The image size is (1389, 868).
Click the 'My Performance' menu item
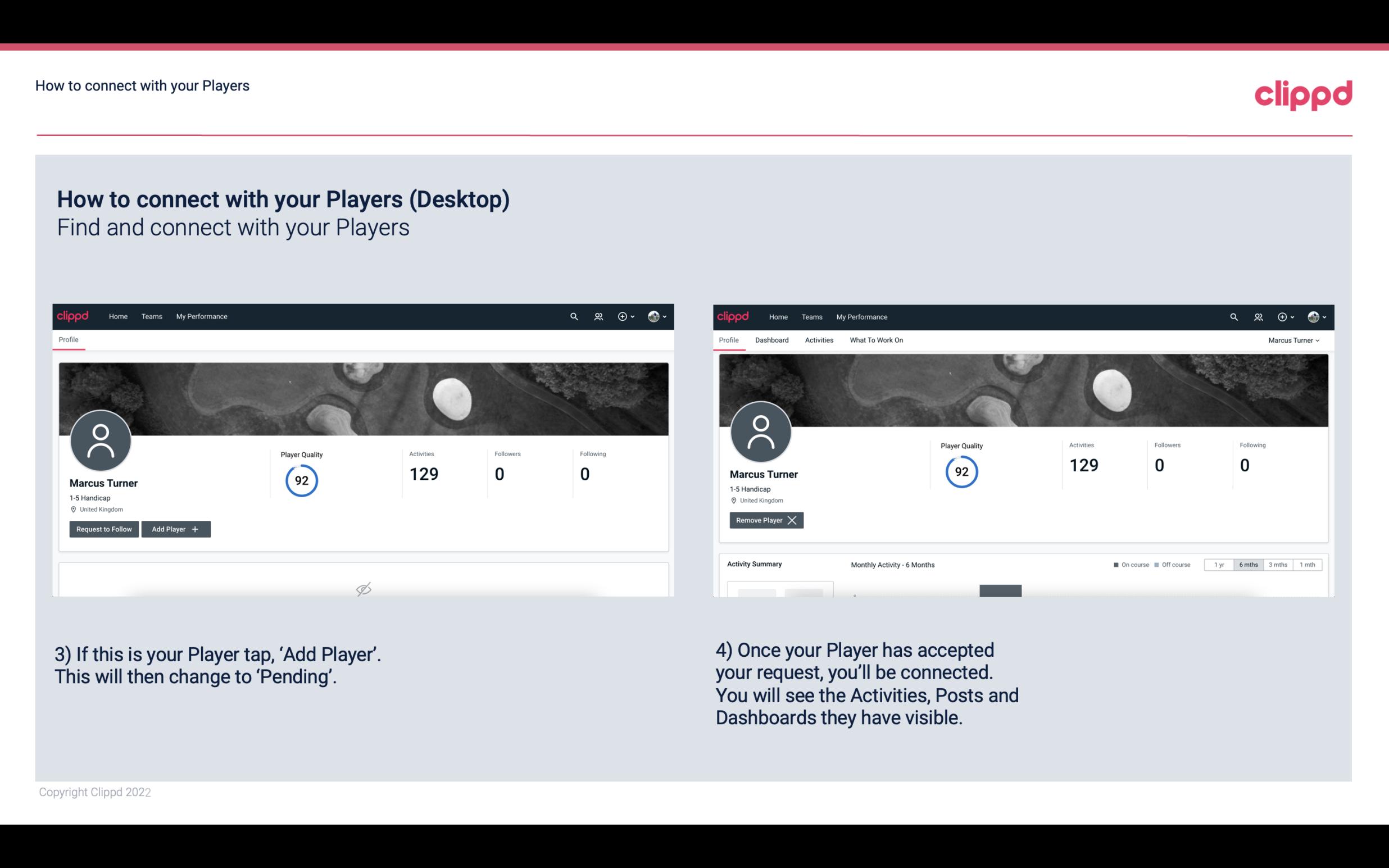point(200,316)
